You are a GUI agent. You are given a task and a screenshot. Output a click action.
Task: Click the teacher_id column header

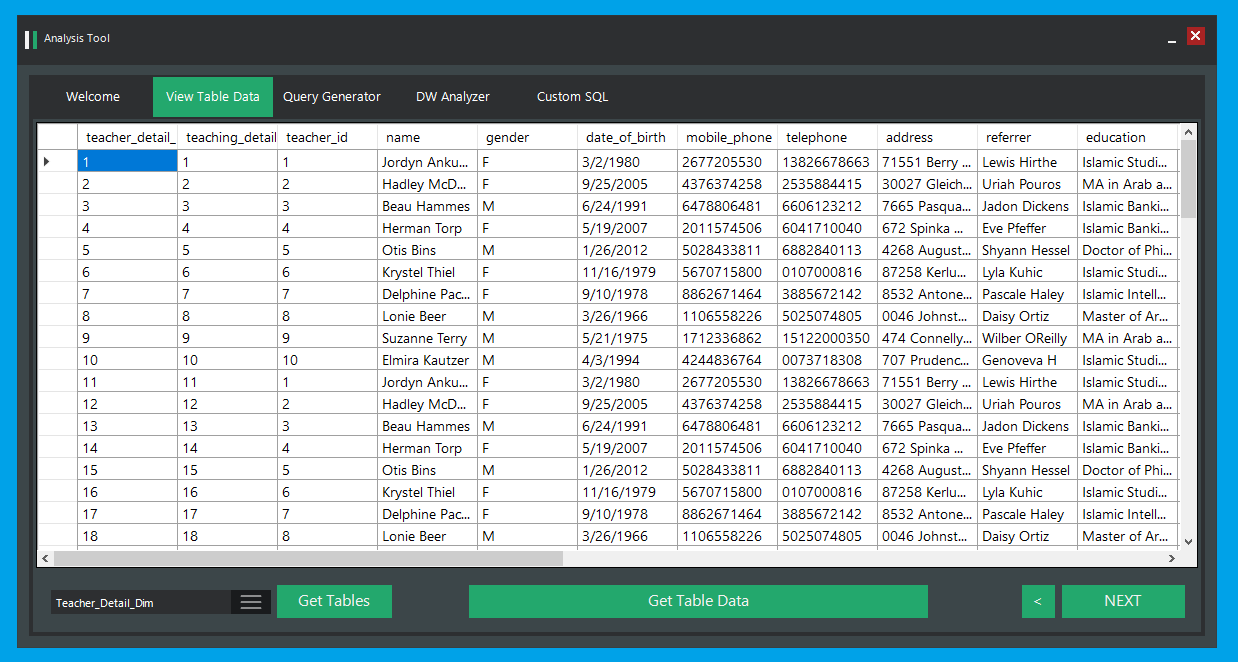(x=317, y=137)
